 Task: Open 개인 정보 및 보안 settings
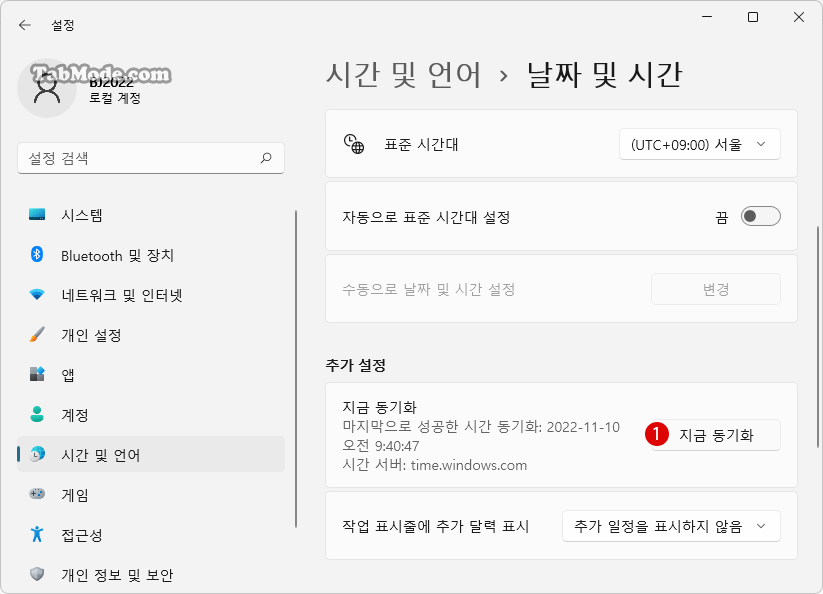point(151,574)
